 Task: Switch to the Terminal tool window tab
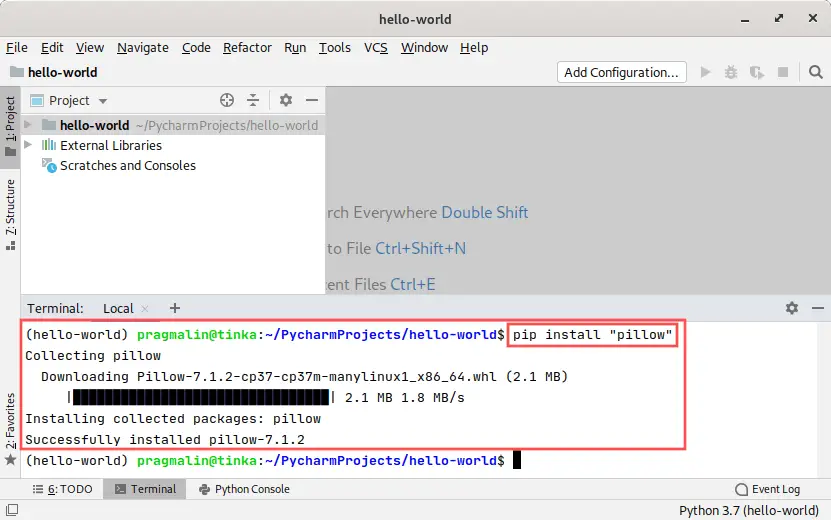pos(145,489)
